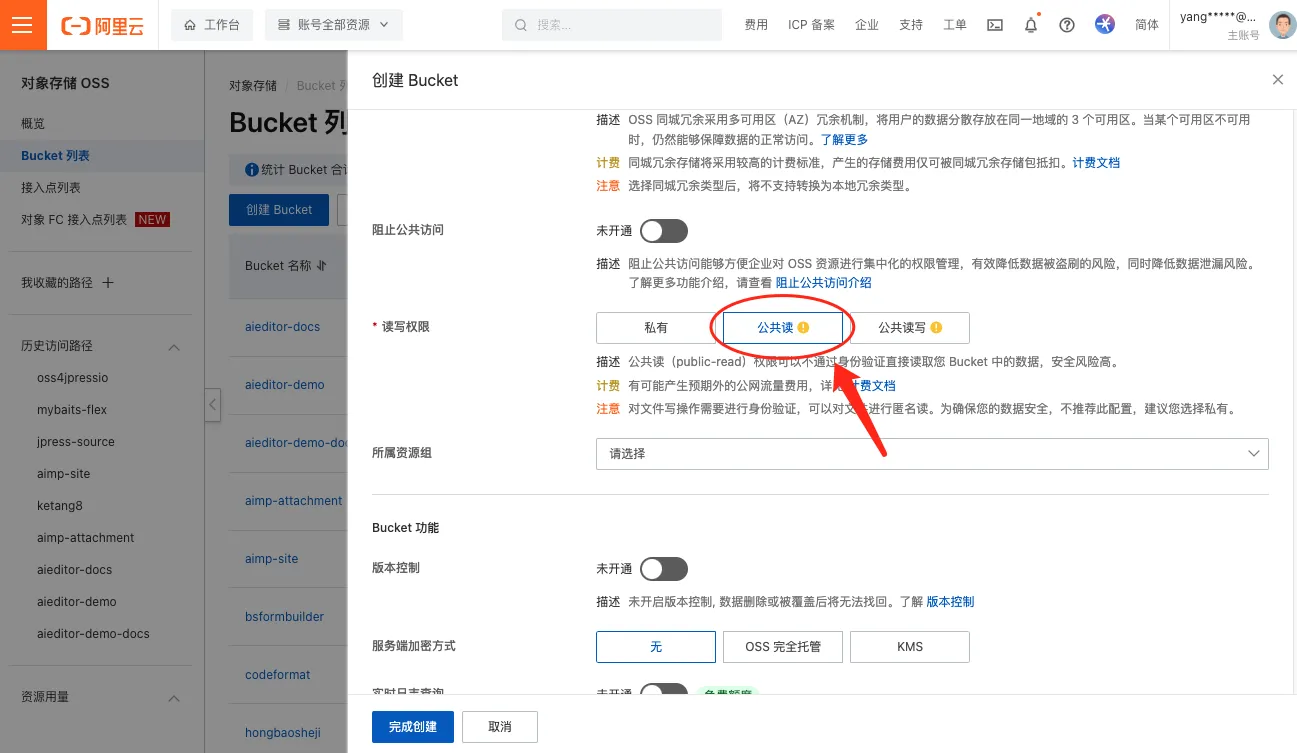
Task: Click the Alibaba Cloud logo
Action: (102, 25)
